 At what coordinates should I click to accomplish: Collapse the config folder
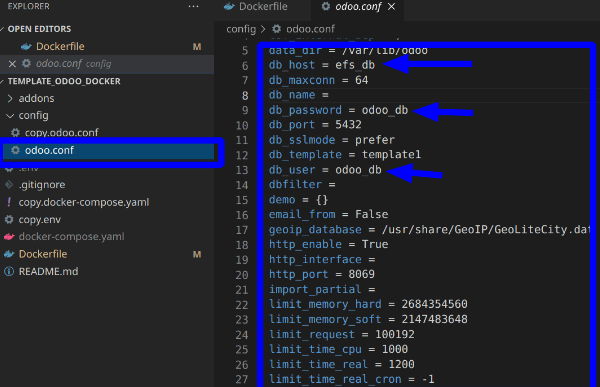pyautogui.click(x=33, y=115)
